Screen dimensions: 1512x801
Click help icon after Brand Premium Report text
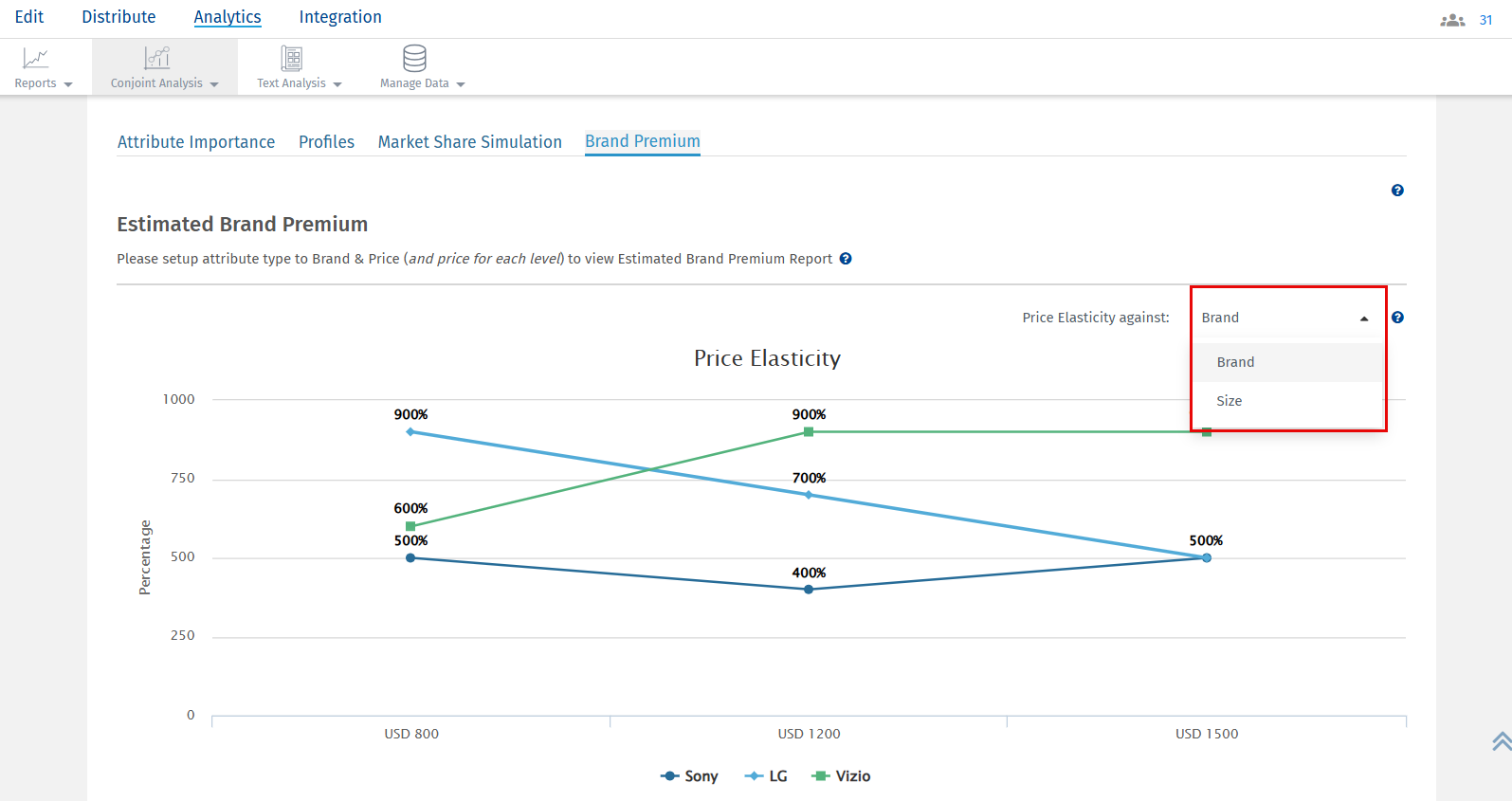click(x=846, y=259)
